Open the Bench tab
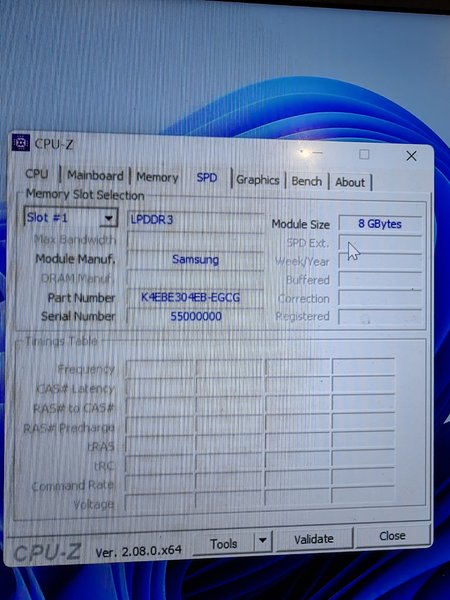 click(x=307, y=181)
